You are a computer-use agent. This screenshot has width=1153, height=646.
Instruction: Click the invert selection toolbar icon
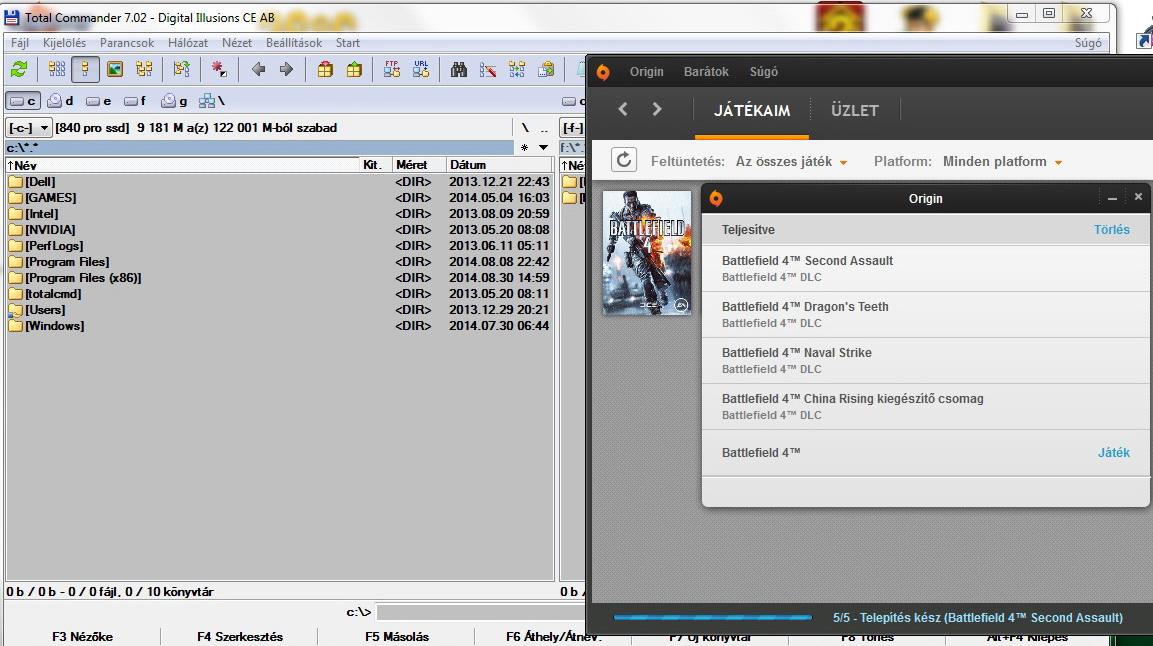point(182,69)
